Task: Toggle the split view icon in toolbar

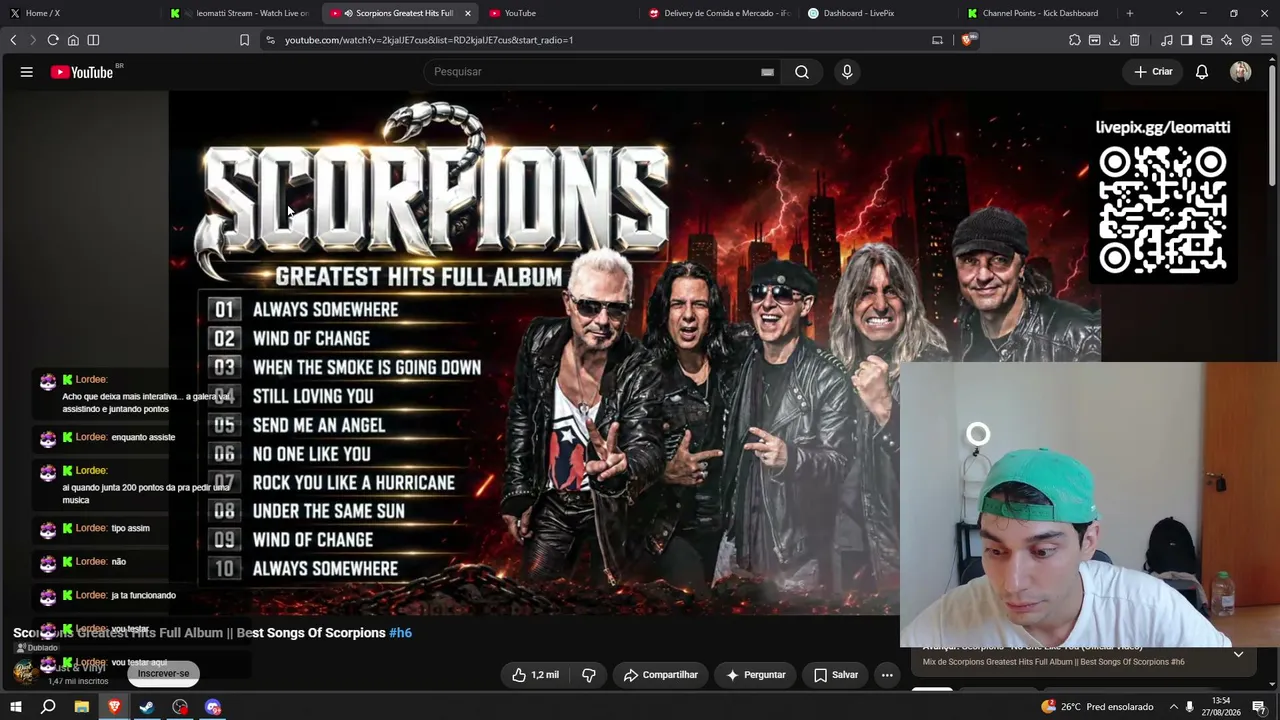Action: point(93,40)
